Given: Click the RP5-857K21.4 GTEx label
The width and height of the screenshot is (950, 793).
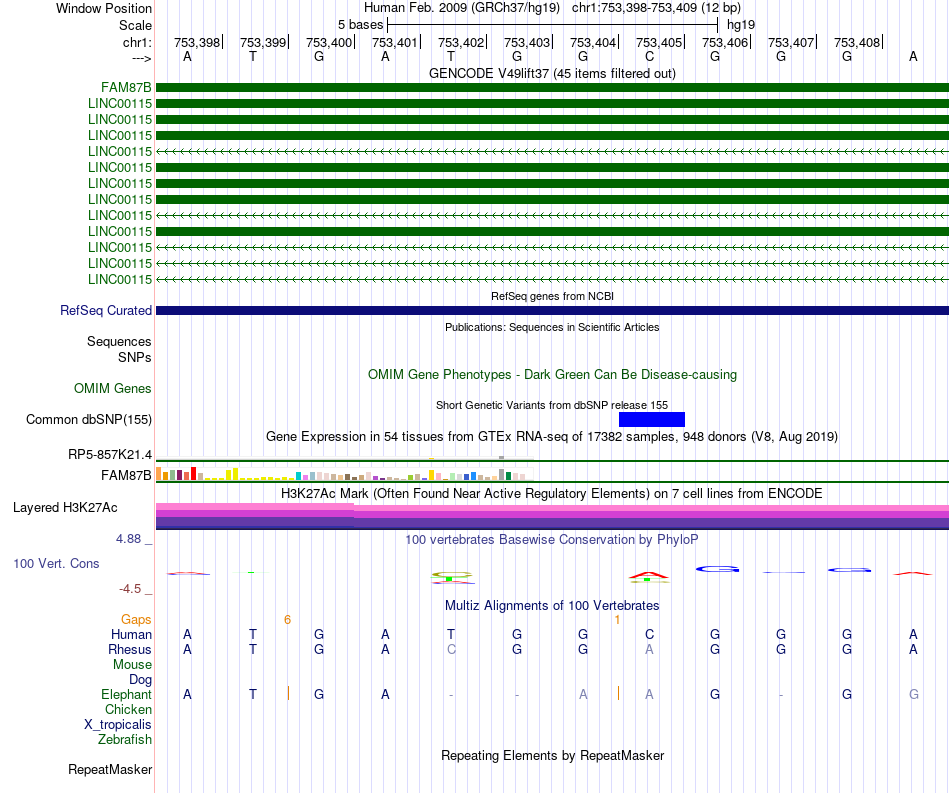Looking at the screenshot, I should [110, 454].
